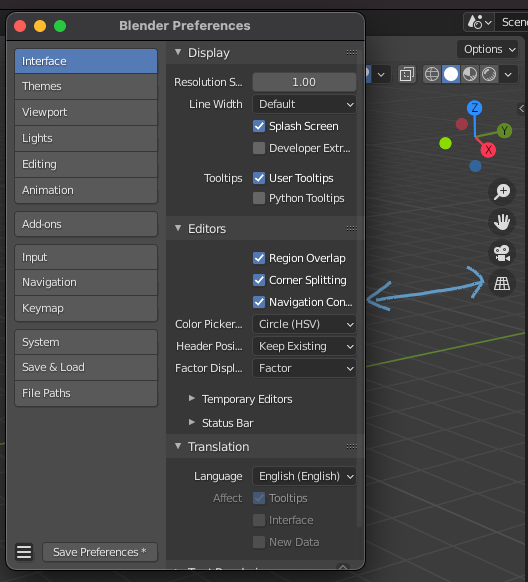Screen dimensions: 528x582
Task: Toggle the camera view icon
Action: [502, 253]
